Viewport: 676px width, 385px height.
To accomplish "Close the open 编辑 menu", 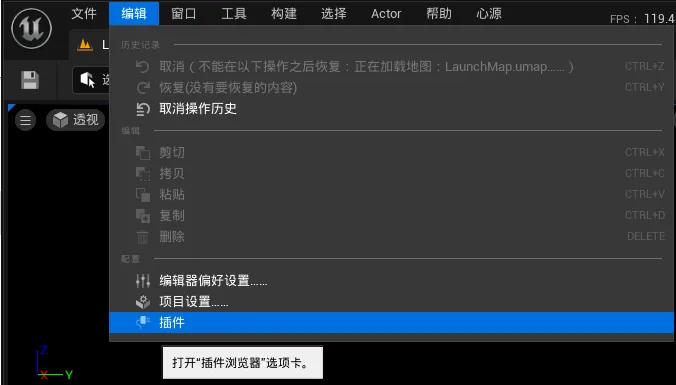I will [134, 13].
